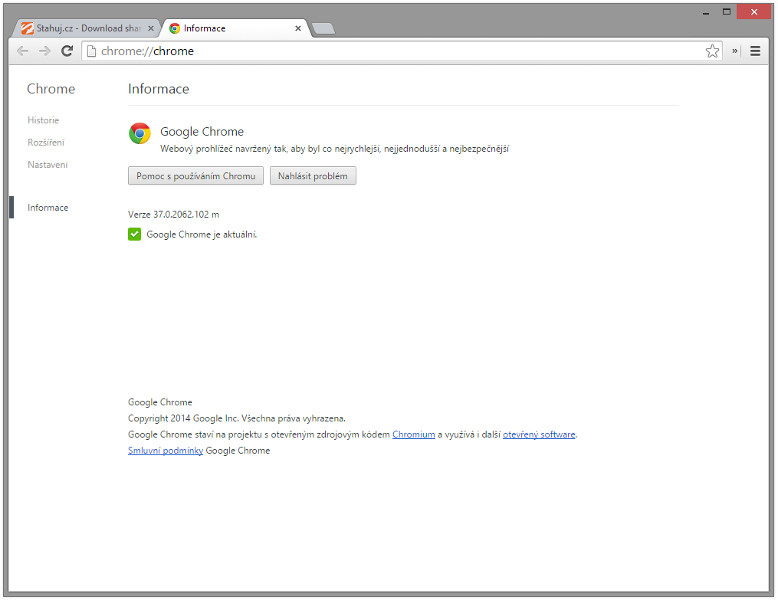This screenshot has width=778, height=600.
Task: Click the Stahuj.cz tab favicon
Action: pyautogui.click(x=27, y=28)
